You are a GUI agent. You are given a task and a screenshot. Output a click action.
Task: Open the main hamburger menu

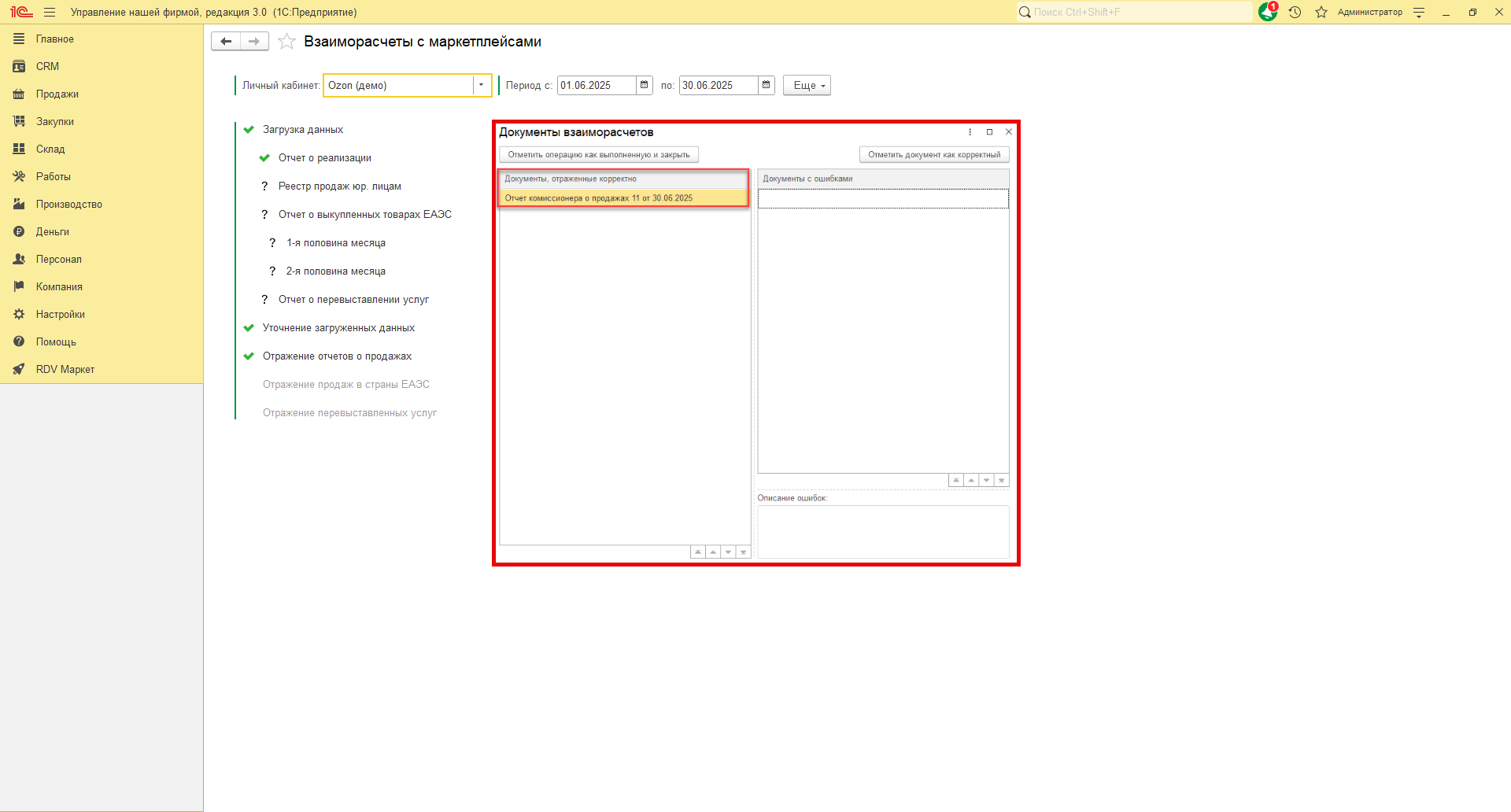click(50, 12)
